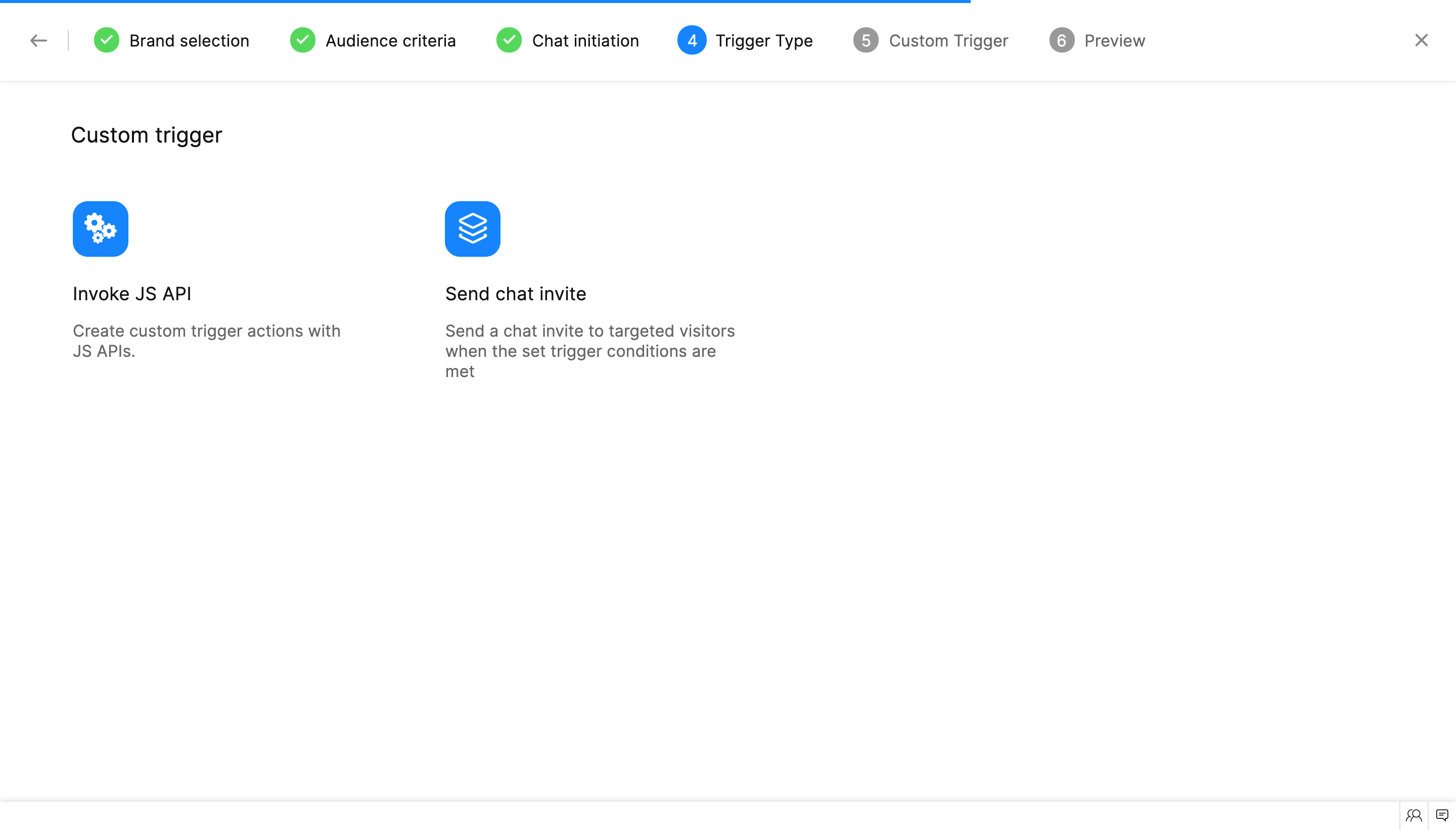
Task: Select the Send chat invite layers icon
Action: tap(472, 228)
